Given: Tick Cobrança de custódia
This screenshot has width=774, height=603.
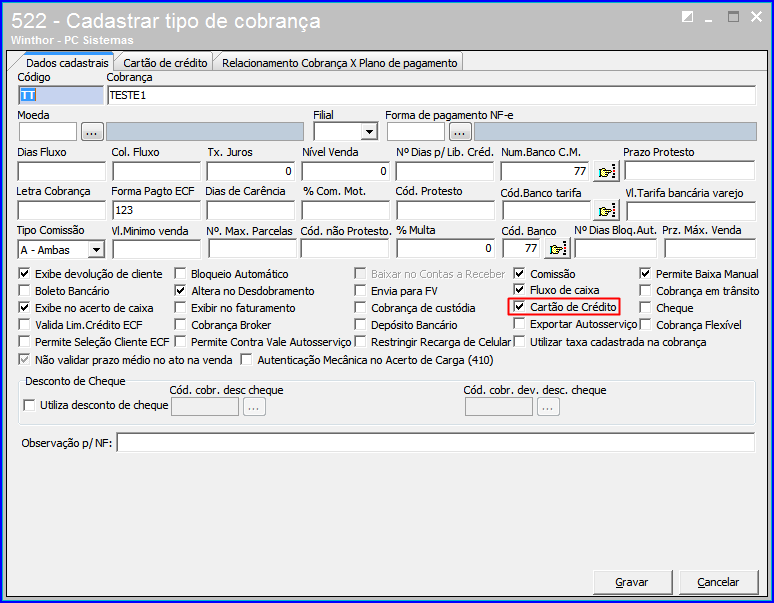Looking at the screenshot, I should coord(360,307).
